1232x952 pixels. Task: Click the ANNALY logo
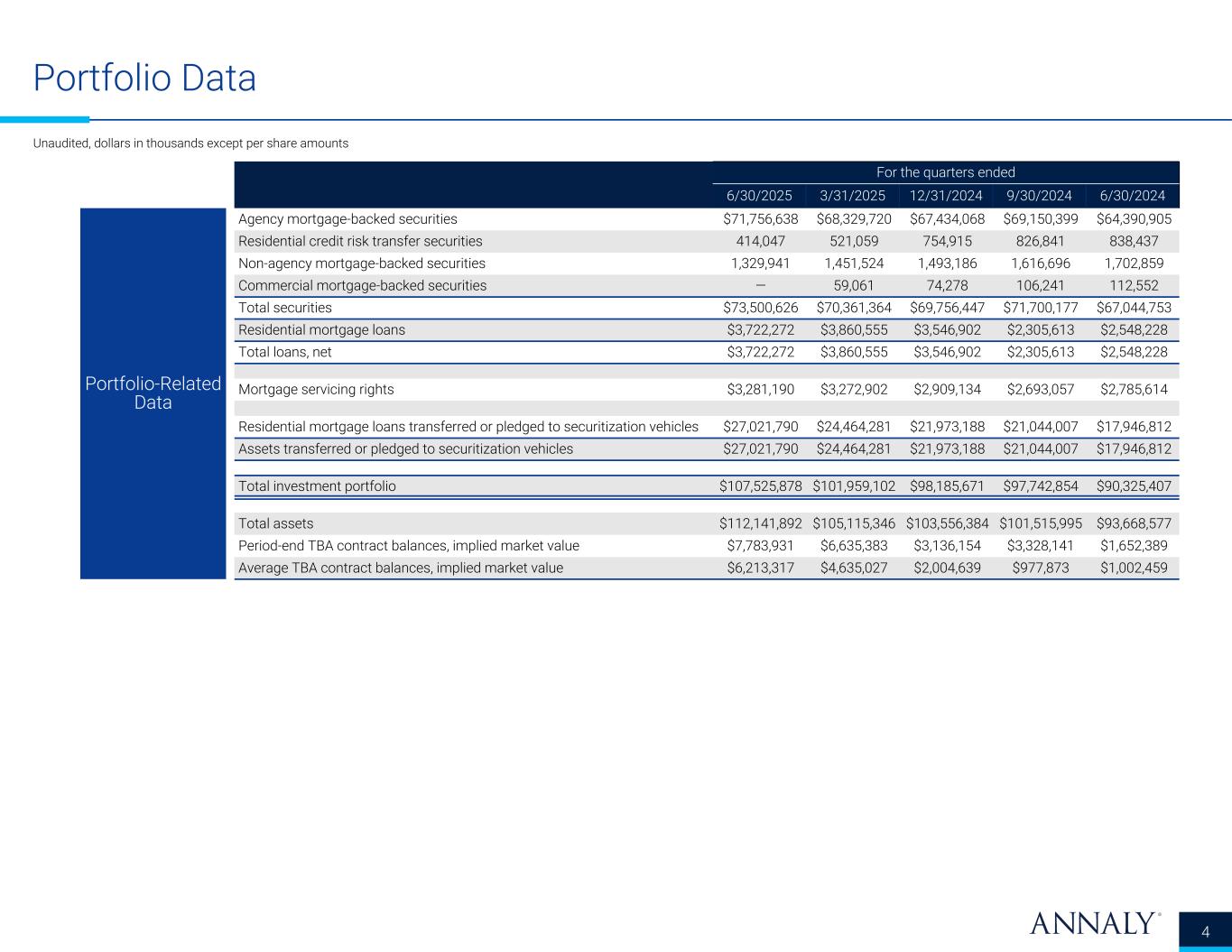(x=1095, y=923)
